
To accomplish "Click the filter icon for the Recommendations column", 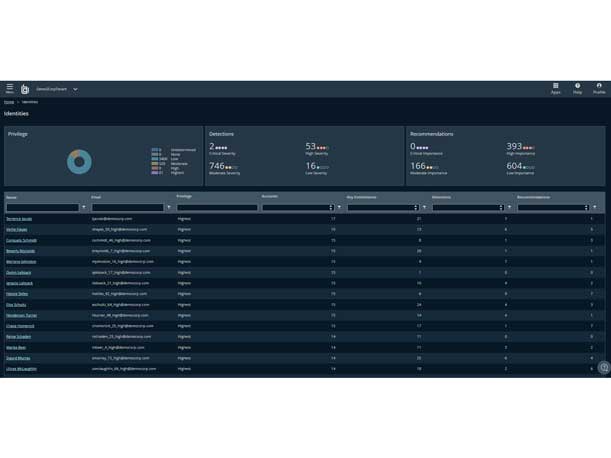I will coord(595,208).
